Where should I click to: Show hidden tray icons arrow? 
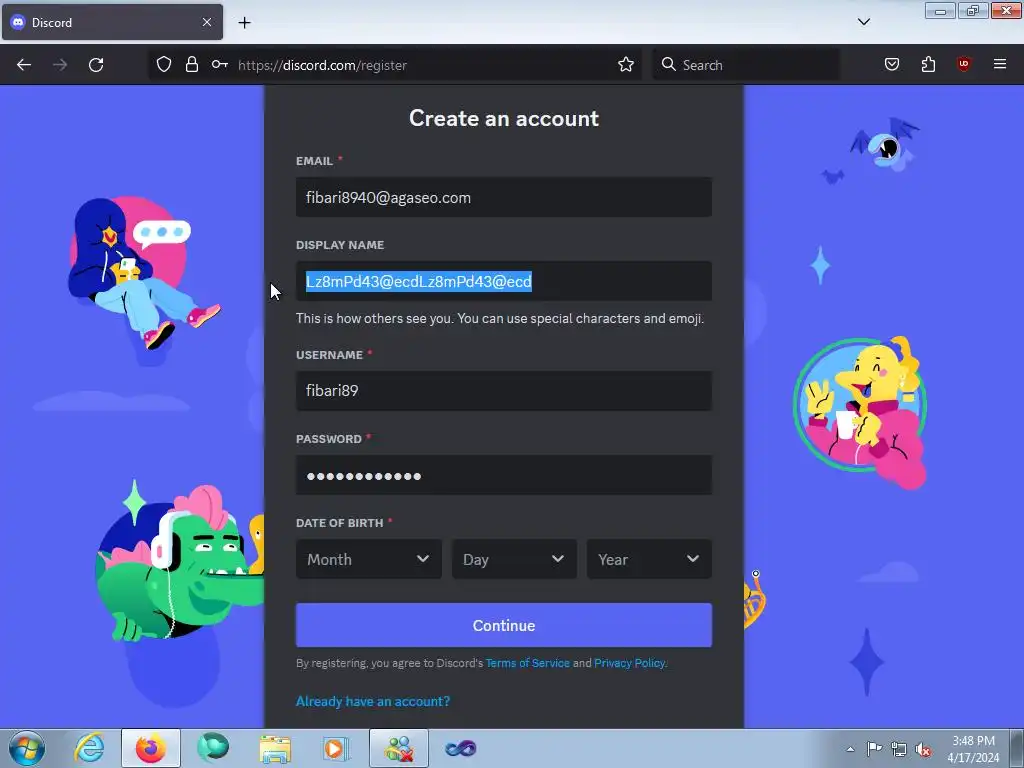pos(850,749)
